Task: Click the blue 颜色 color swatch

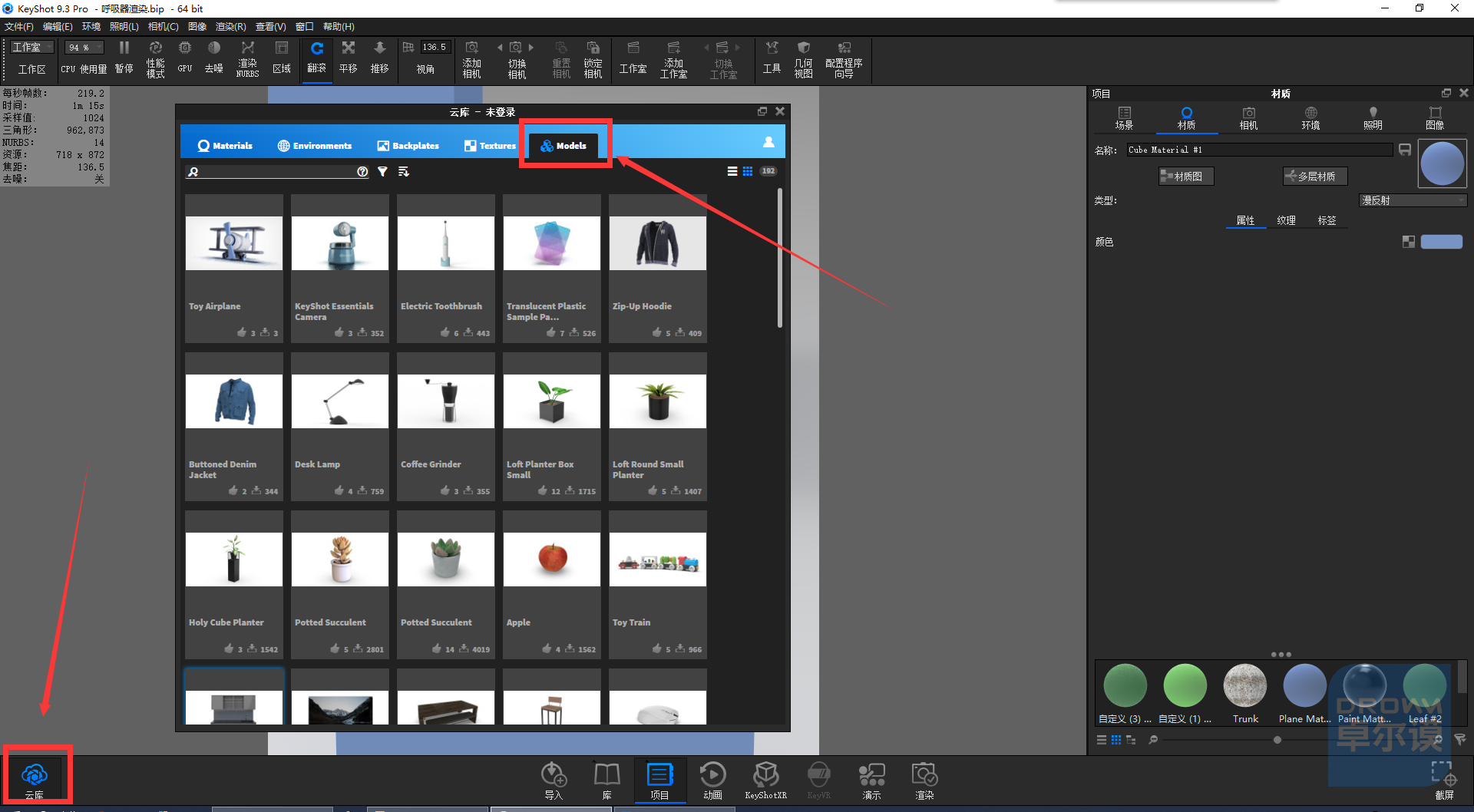Action: (x=1442, y=242)
